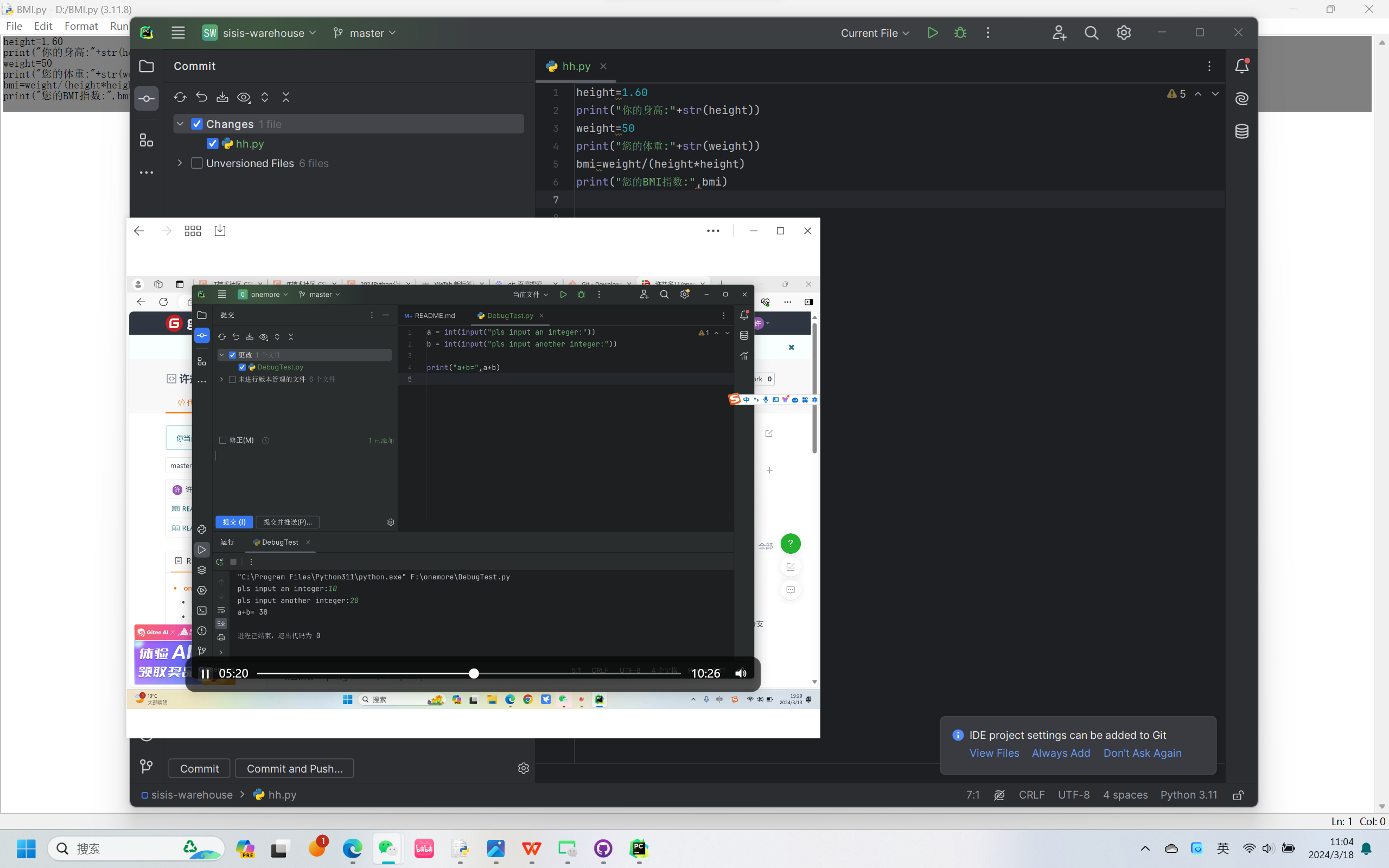The width and height of the screenshot is (1389, 868).
Task: Uncheck the hh.py file checkbox
Action: tap(212, 144)
